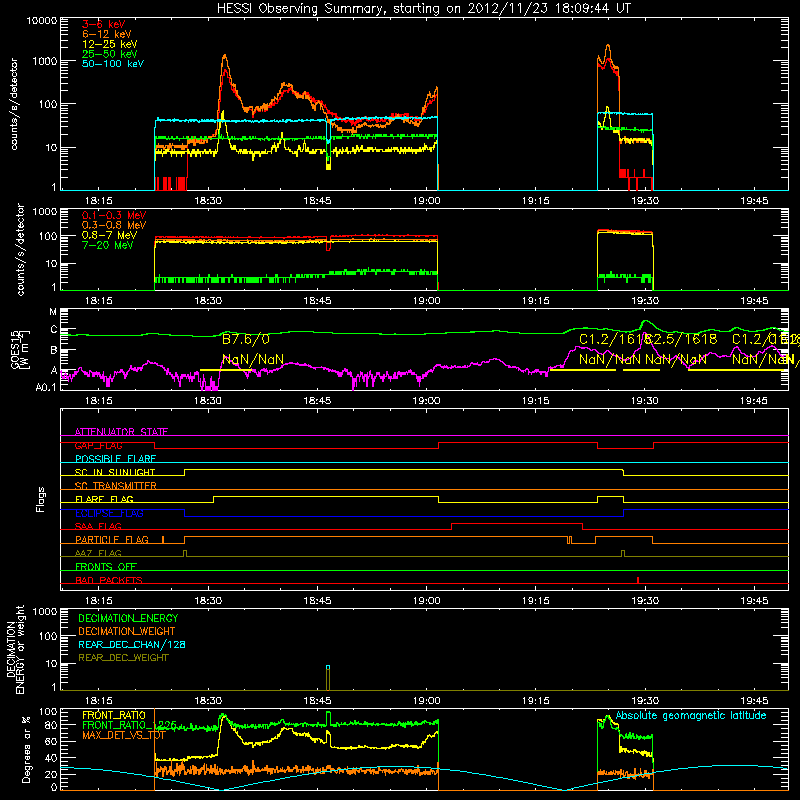Screen dimensions: 800x800
Task: Select the SC_TRANSMITTER flag label
Action: [116, 486]
